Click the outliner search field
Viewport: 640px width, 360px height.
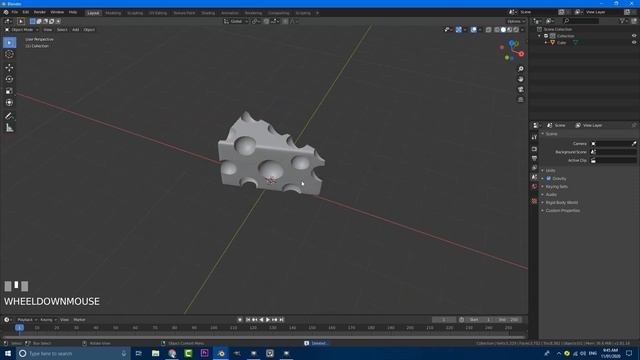point(581,21)
